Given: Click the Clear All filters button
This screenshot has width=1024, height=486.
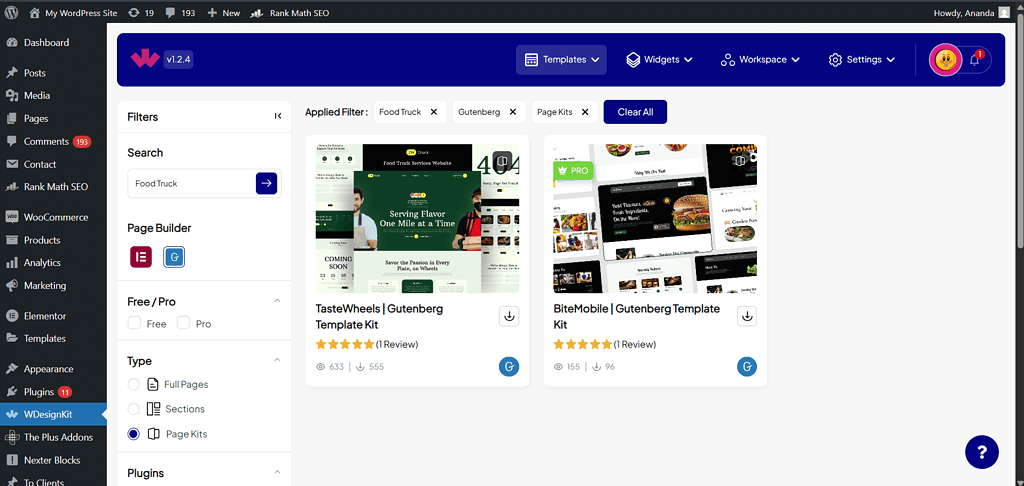Looking at the screenshot, I should point(635,112).
